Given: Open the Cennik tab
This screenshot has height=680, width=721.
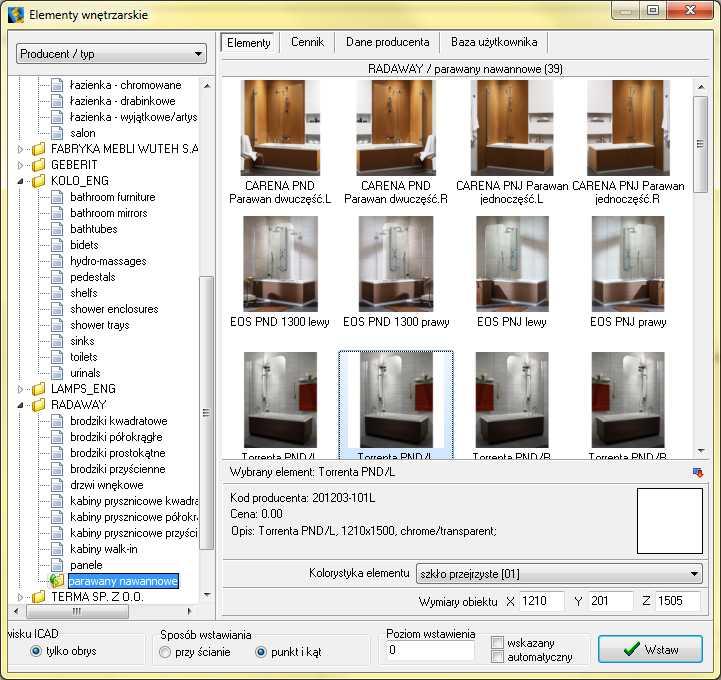Looking at the screenshot, I should [x=307, y=42].
